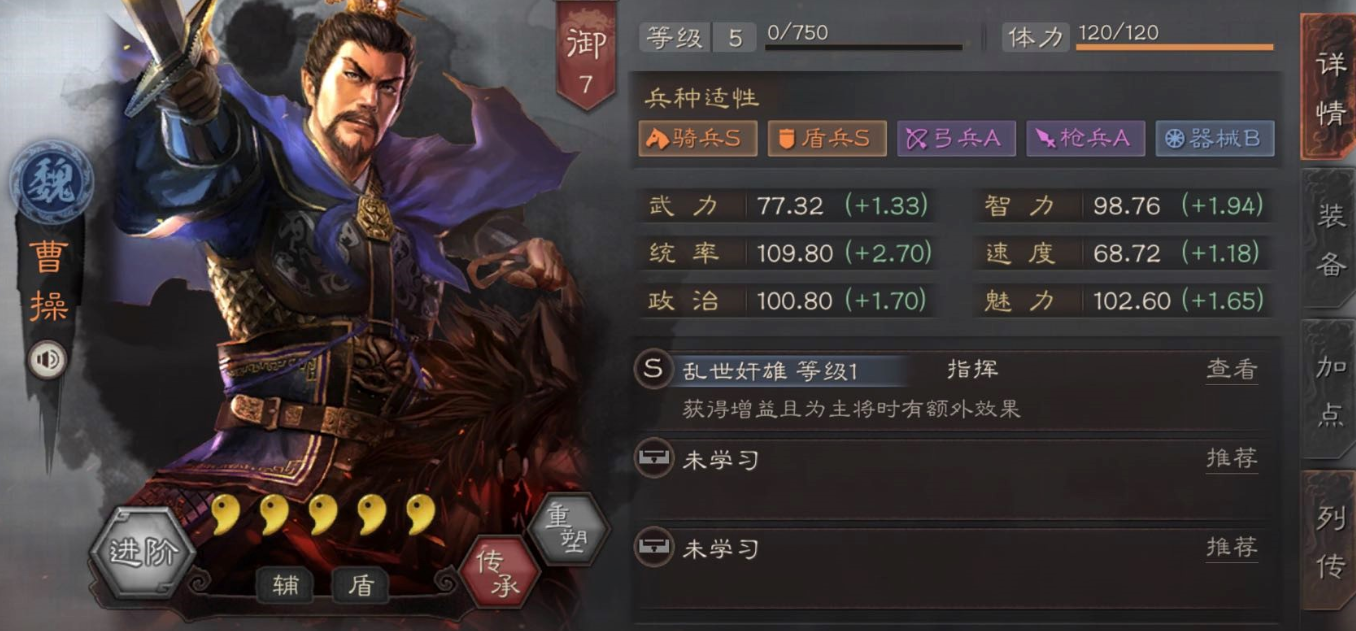The image size is (1356, 631).
Task: Open the 详情 side tab
Action: point(1328,88)
